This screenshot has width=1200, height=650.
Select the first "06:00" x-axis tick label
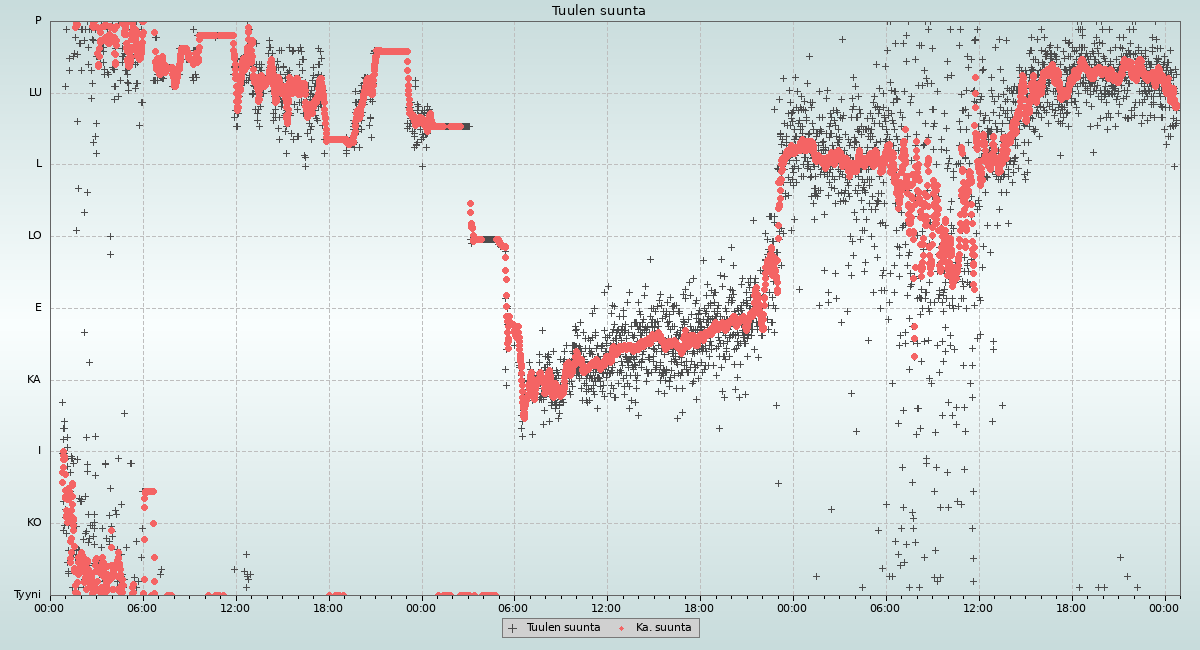tap(143, 607)
